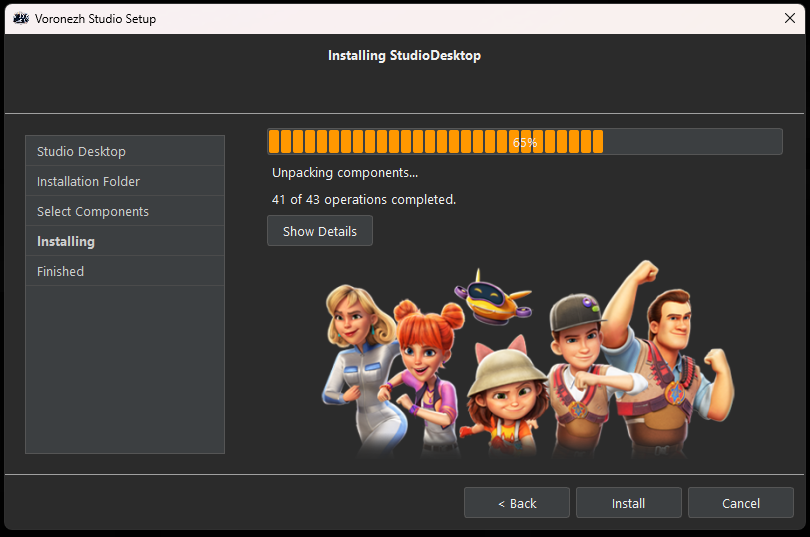Open the Select Components step
Image resolution: width=810 pixels, height=537 pixels.
[x=124, y=211]
